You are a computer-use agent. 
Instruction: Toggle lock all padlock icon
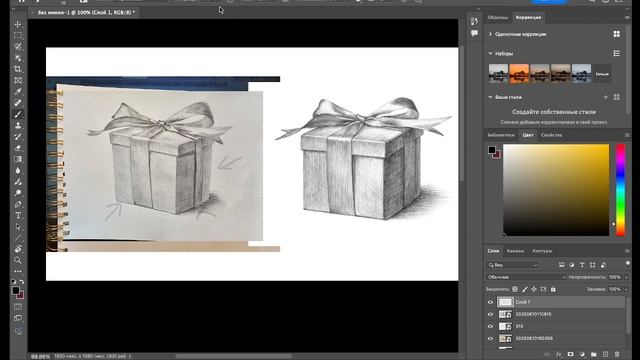[x=553, y=289]
